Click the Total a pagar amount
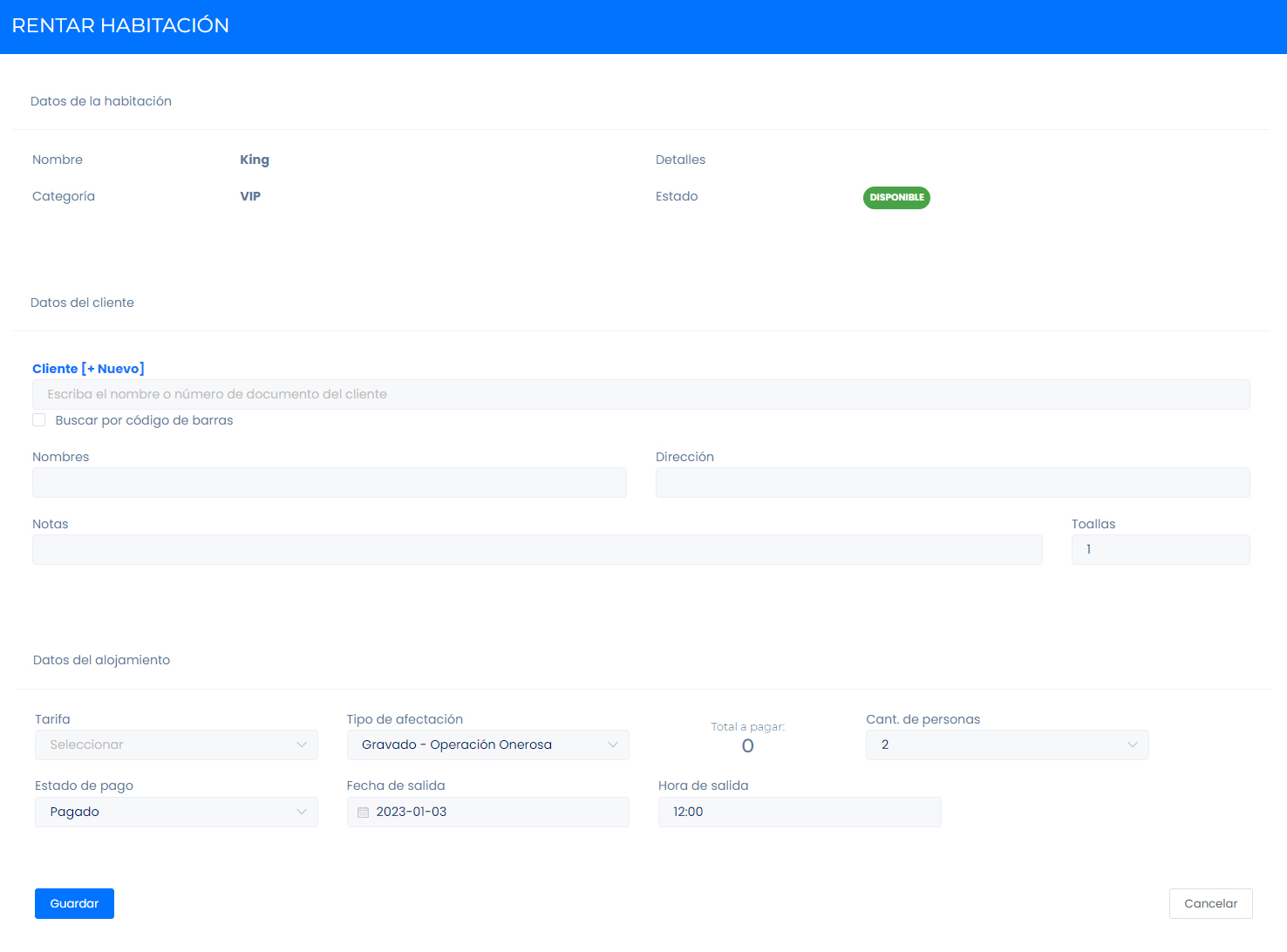 coord(747,746)
